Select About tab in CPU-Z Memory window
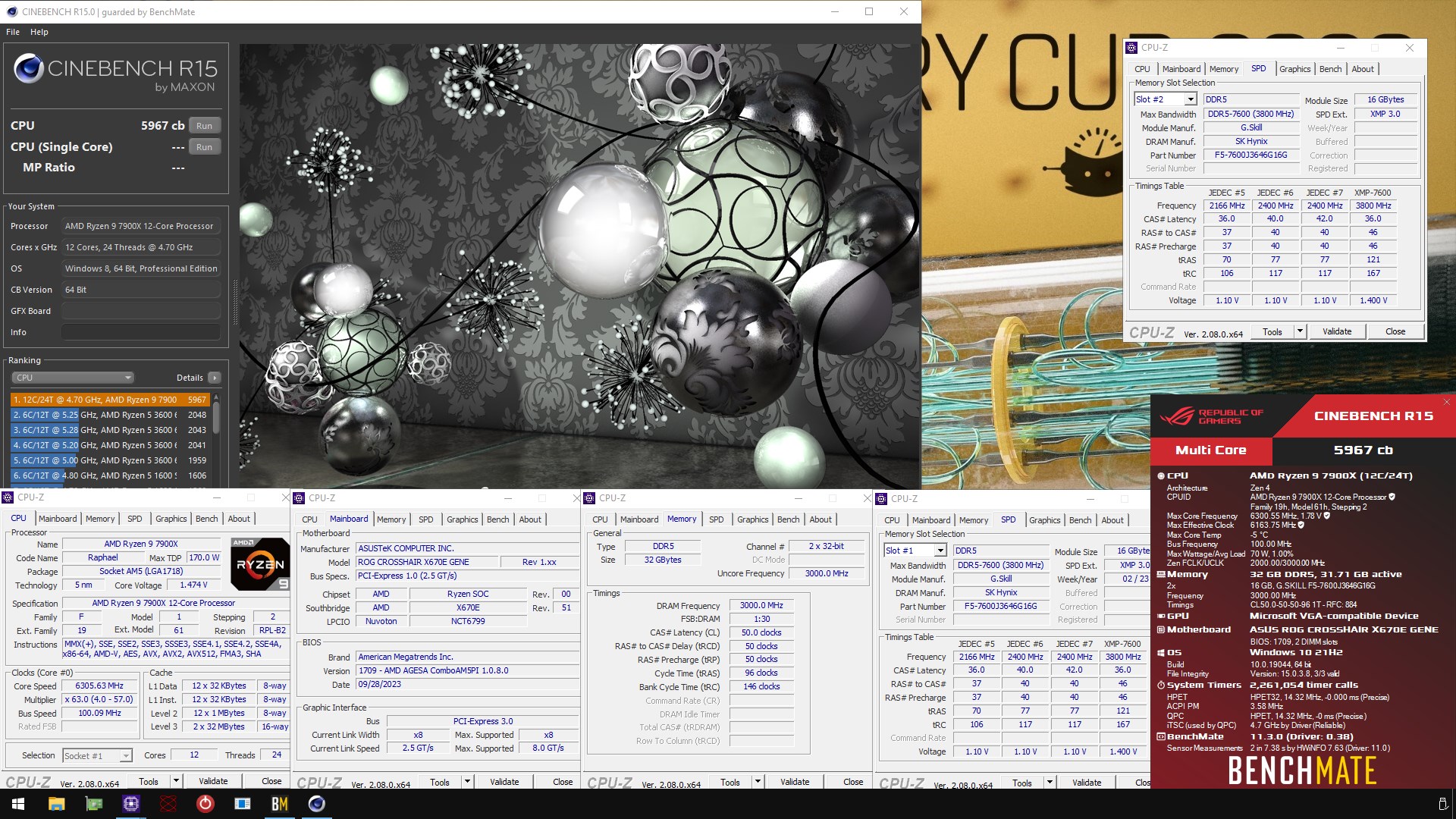This screenshot has width=1456, height=819. (821, 519)
